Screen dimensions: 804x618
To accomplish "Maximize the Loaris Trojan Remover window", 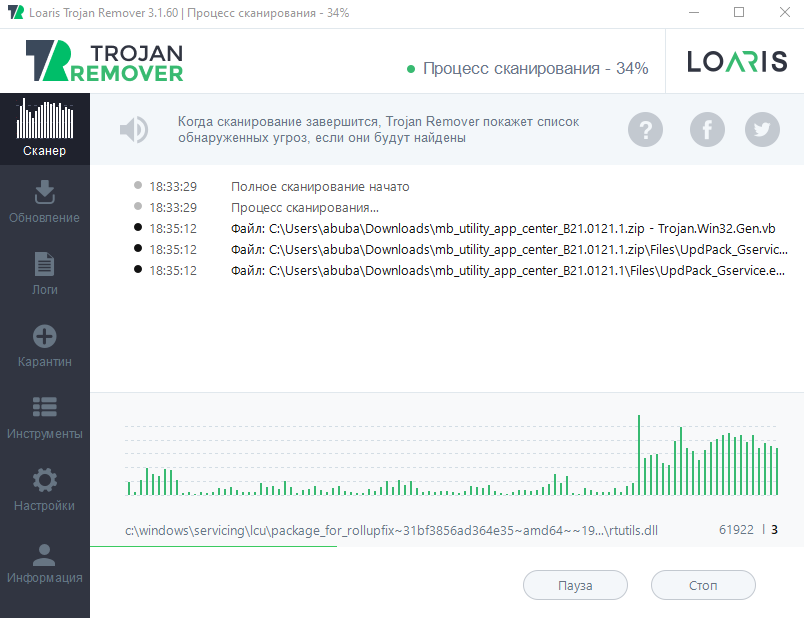I will tap(739, 12).
